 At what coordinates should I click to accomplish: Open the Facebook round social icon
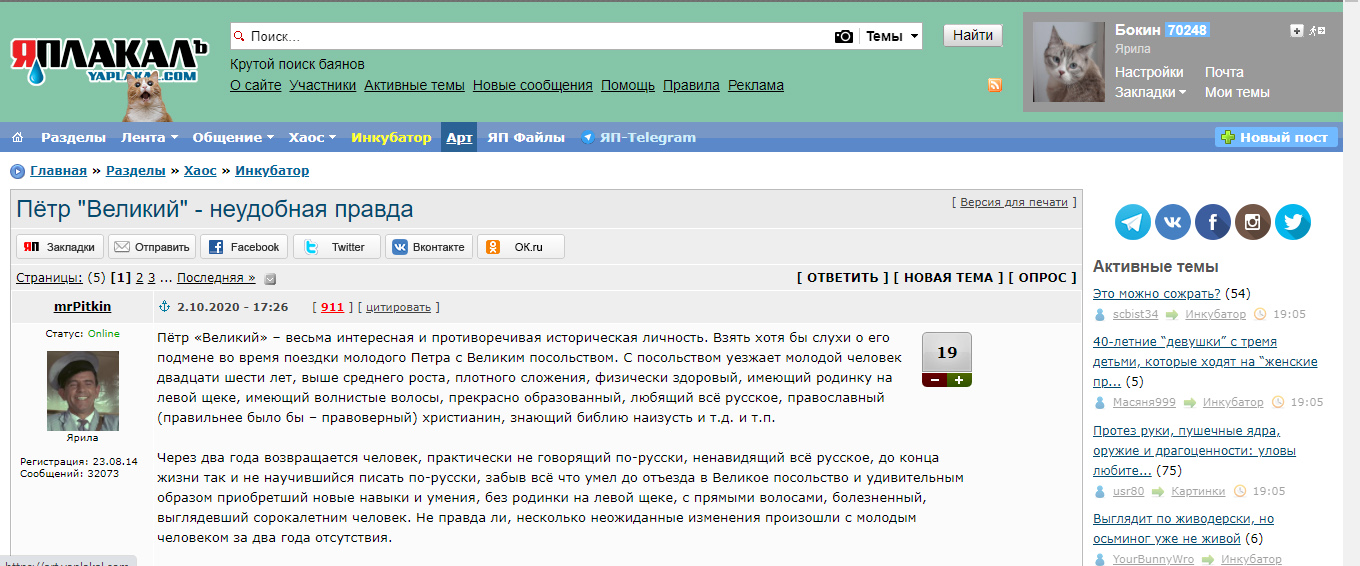[1213, 222]
